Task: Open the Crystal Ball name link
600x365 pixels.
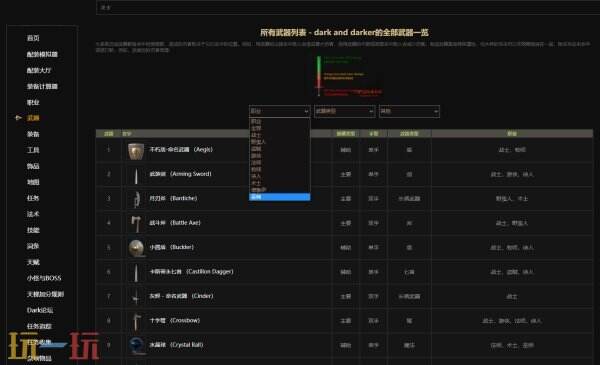Action: 176,345
